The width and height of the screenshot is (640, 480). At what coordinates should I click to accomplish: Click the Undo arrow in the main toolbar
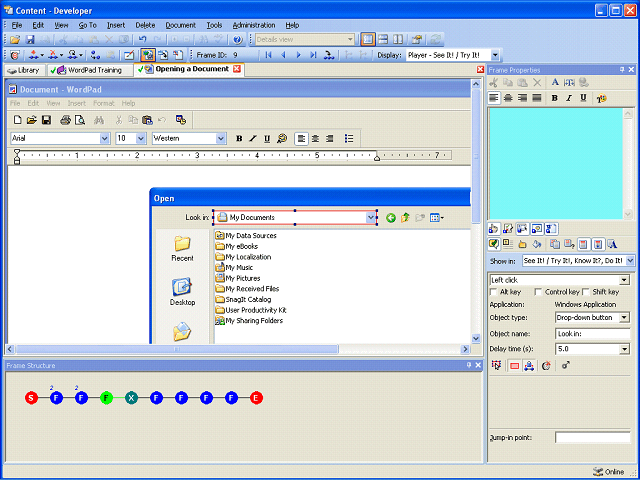[142, 40]
